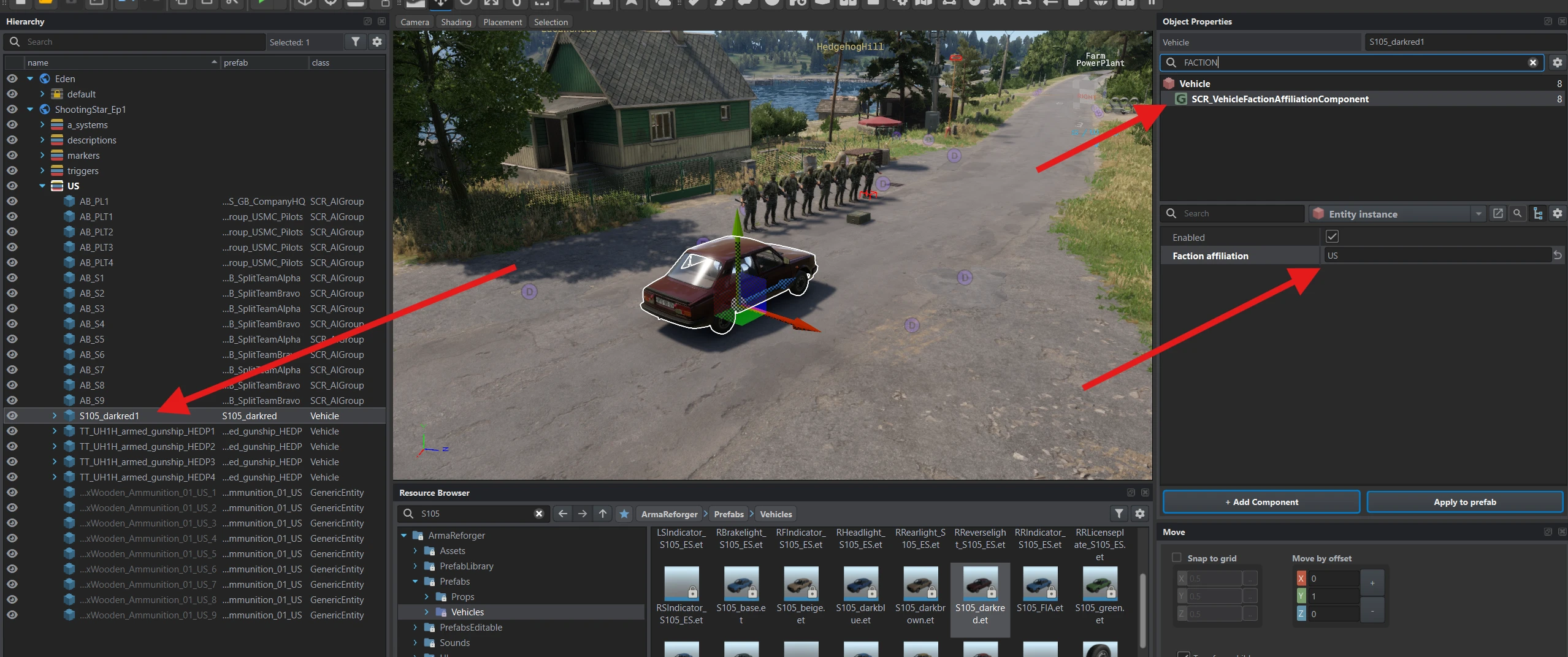Open the Hierarchy filter options

[x=356, y=42]
